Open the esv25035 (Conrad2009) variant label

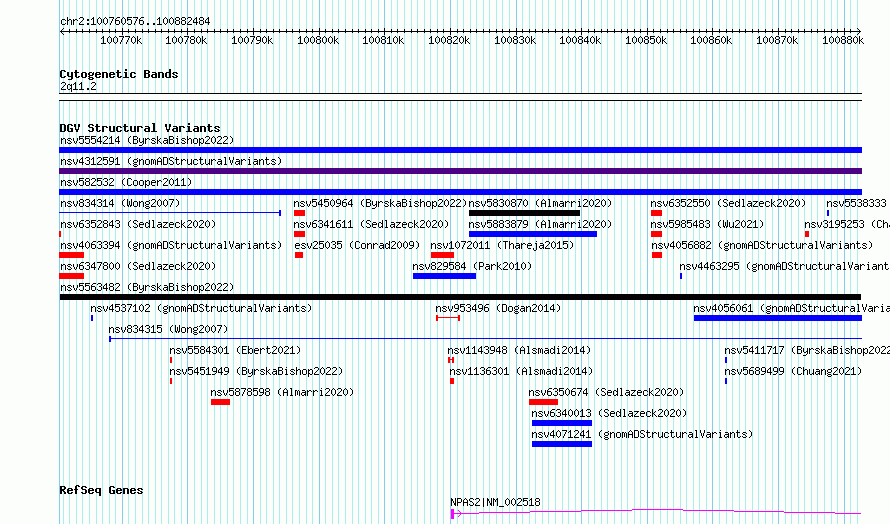[x=357, y=245]
